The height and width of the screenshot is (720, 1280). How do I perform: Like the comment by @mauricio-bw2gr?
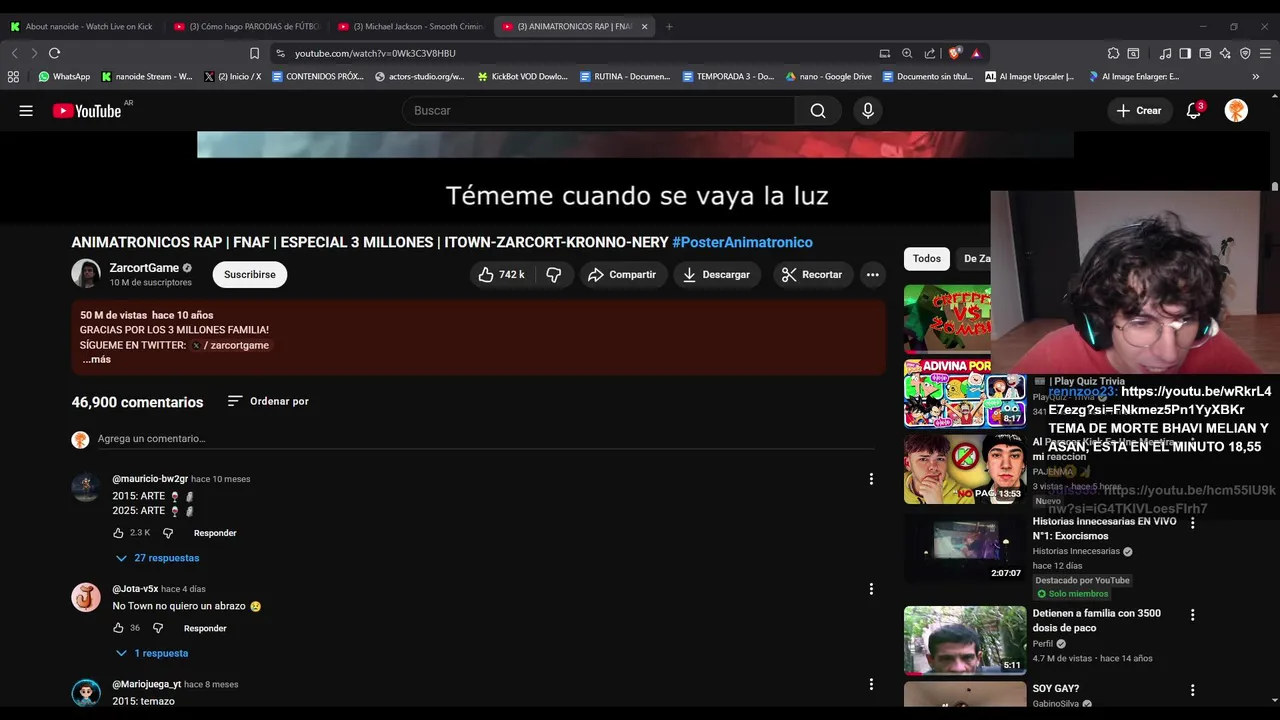coord(118,533)
